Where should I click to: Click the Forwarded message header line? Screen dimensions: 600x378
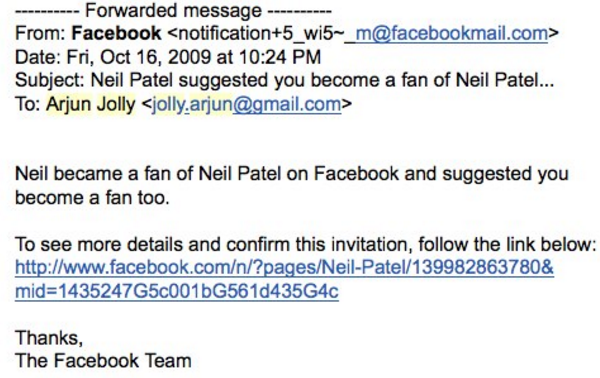pyautogui.click(x=173, y=11)
